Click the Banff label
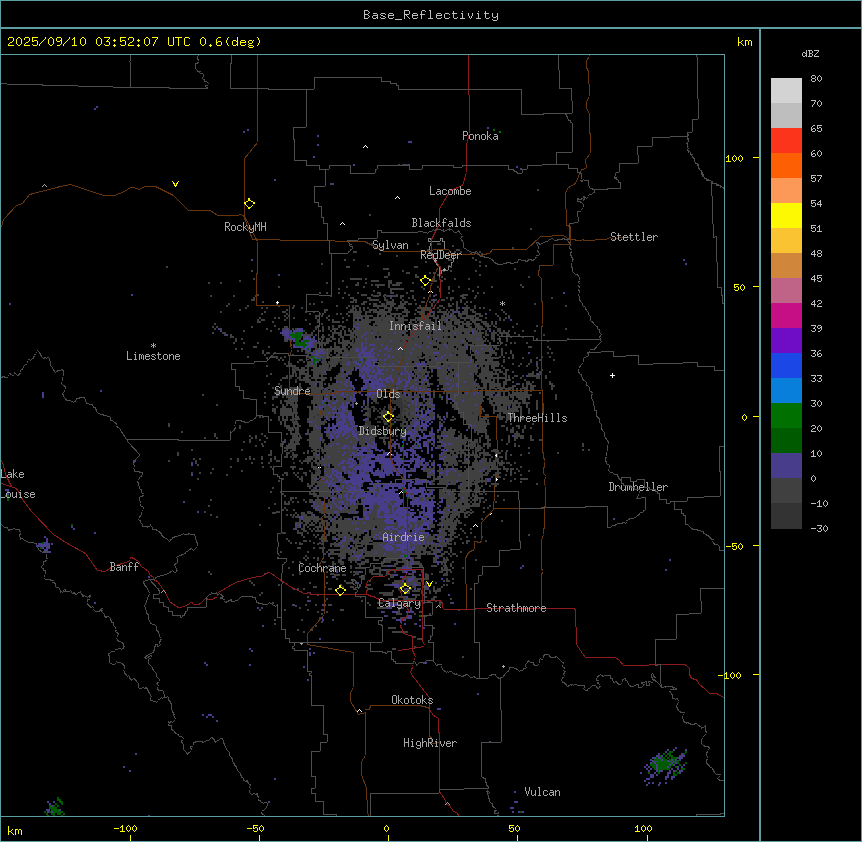 [x=124, y=567]
